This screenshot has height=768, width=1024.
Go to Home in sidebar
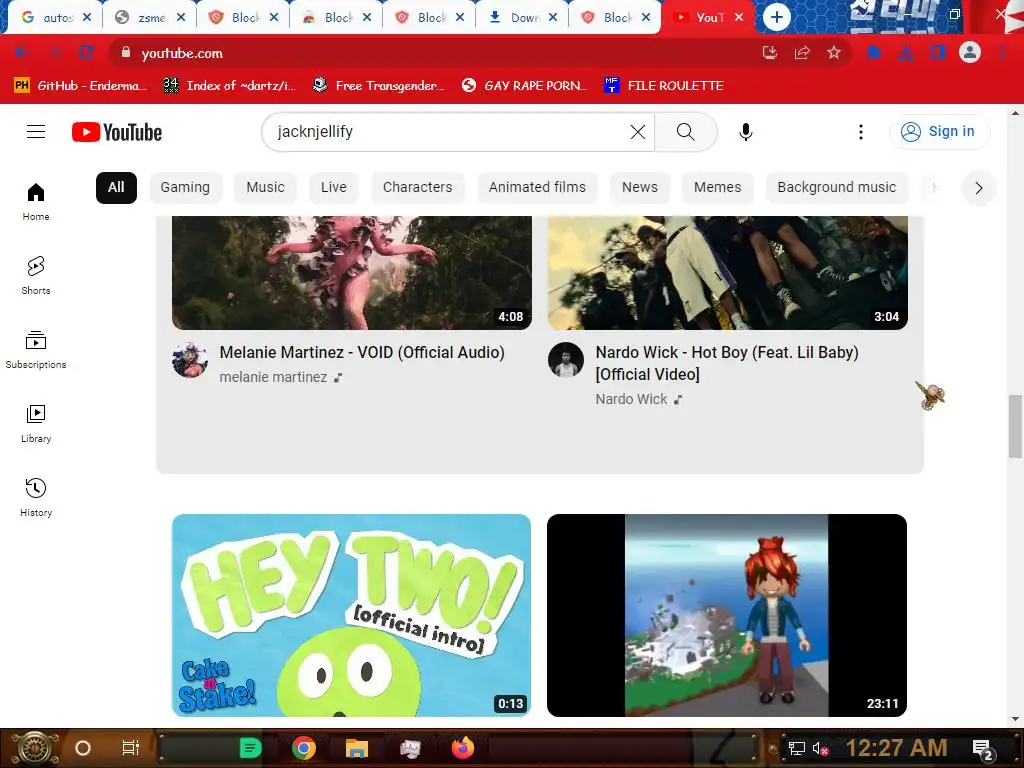click(36, 202)
